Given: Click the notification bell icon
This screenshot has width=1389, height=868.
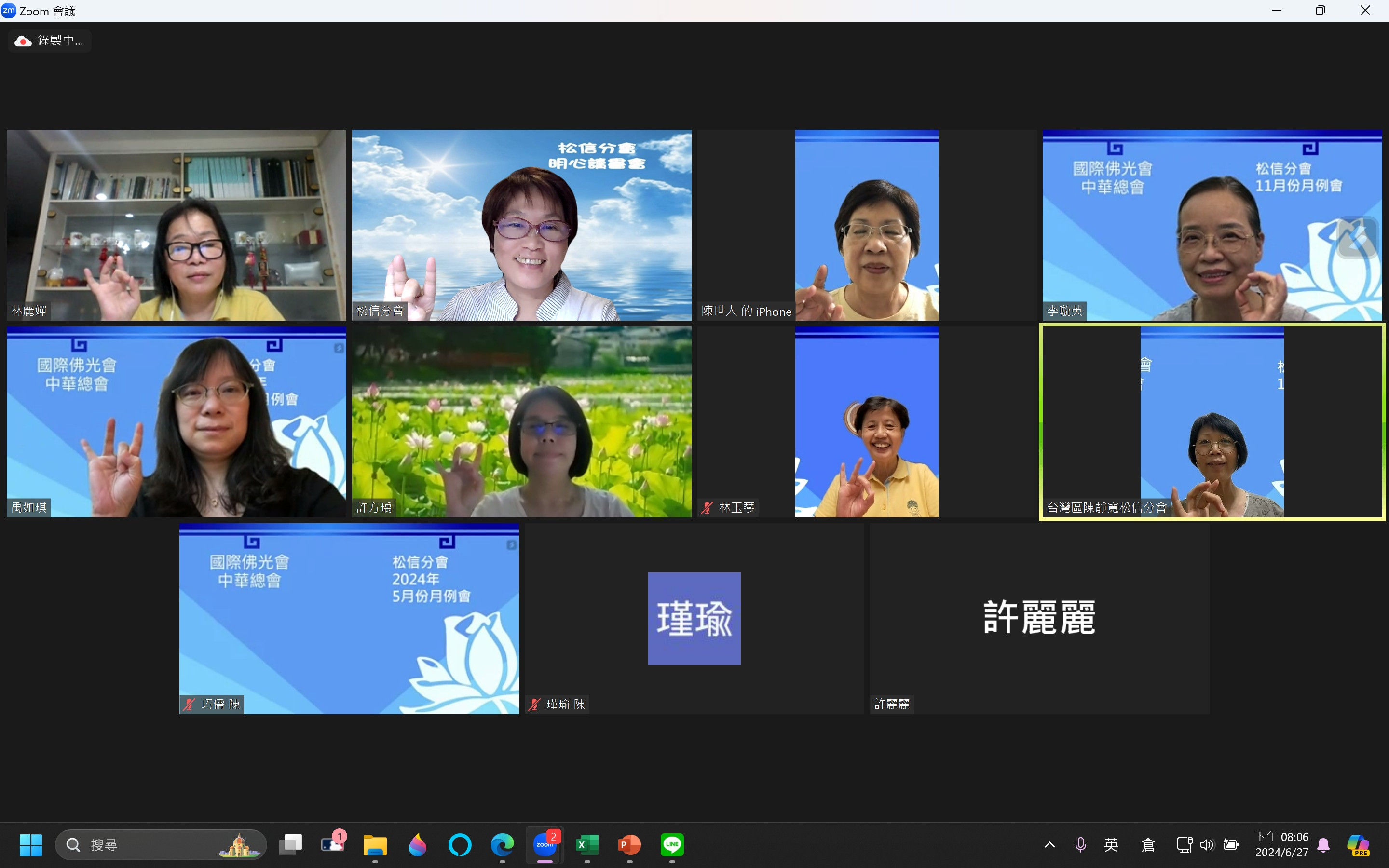Looking at the screenshot, I should pyautogui.click(x=1323, y=844).
